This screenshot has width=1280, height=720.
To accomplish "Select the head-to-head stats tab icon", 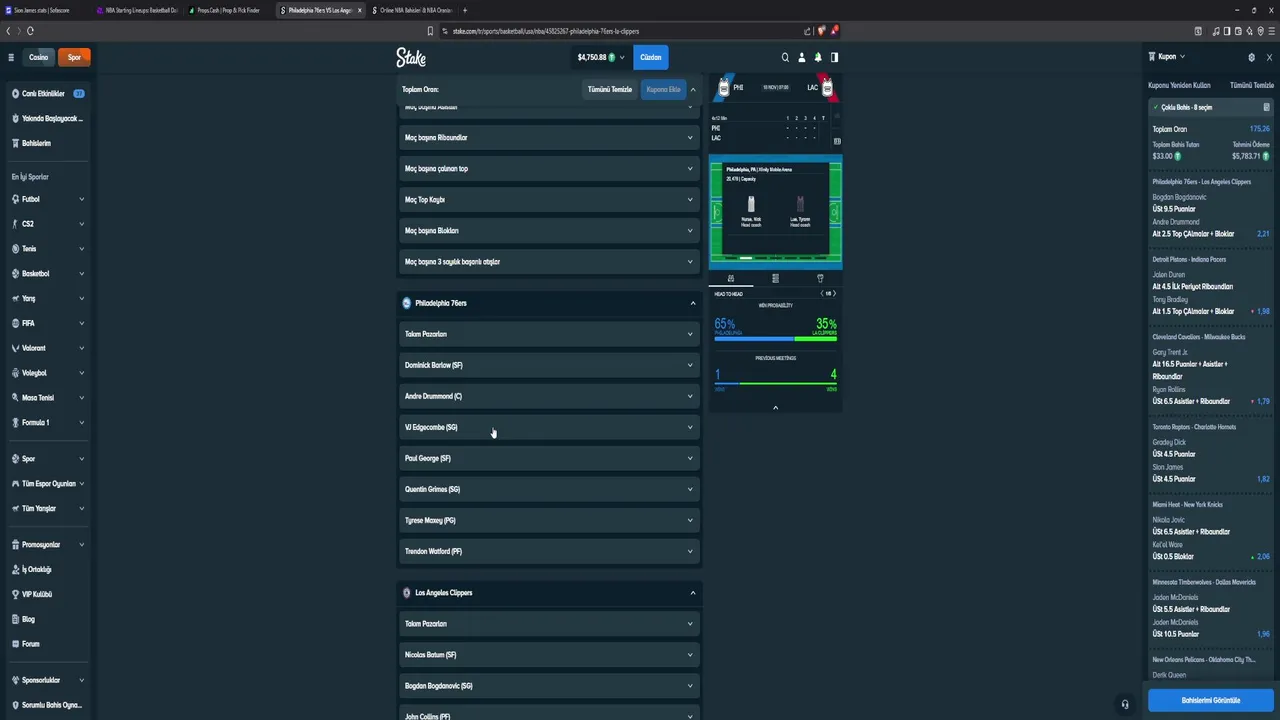I will click(731, 278).
